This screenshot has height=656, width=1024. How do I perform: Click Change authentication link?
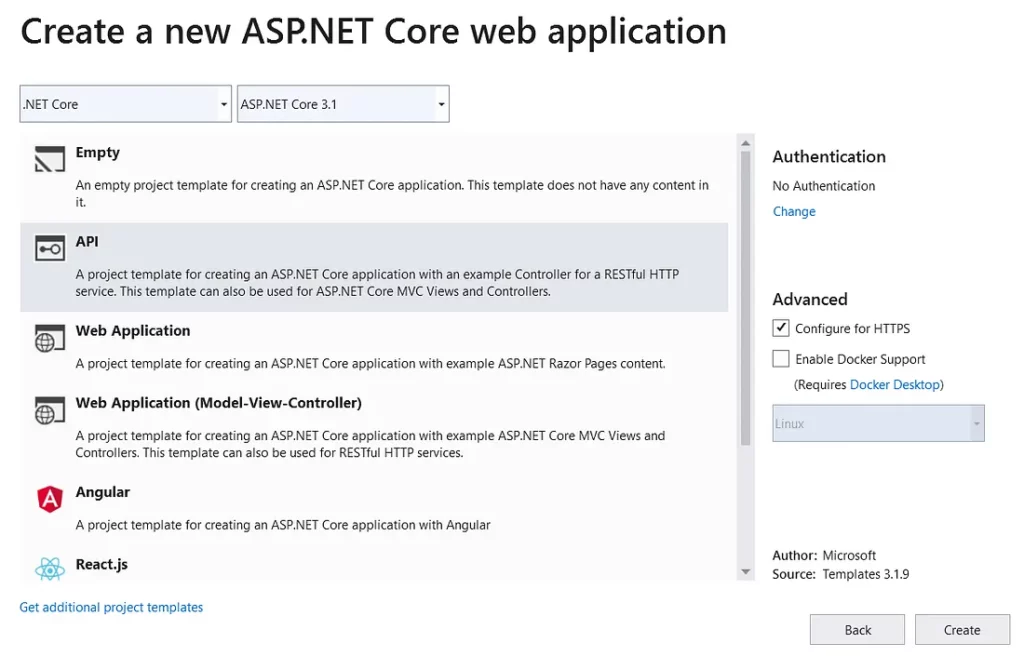[794, 211]
